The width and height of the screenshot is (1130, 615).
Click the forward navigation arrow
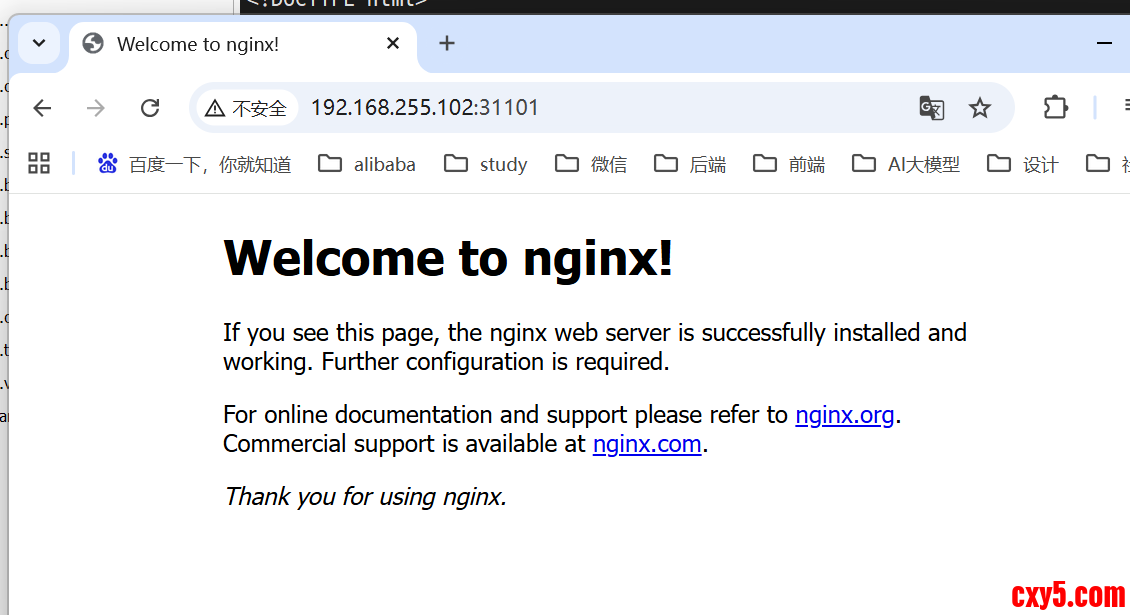click(96, 108)
